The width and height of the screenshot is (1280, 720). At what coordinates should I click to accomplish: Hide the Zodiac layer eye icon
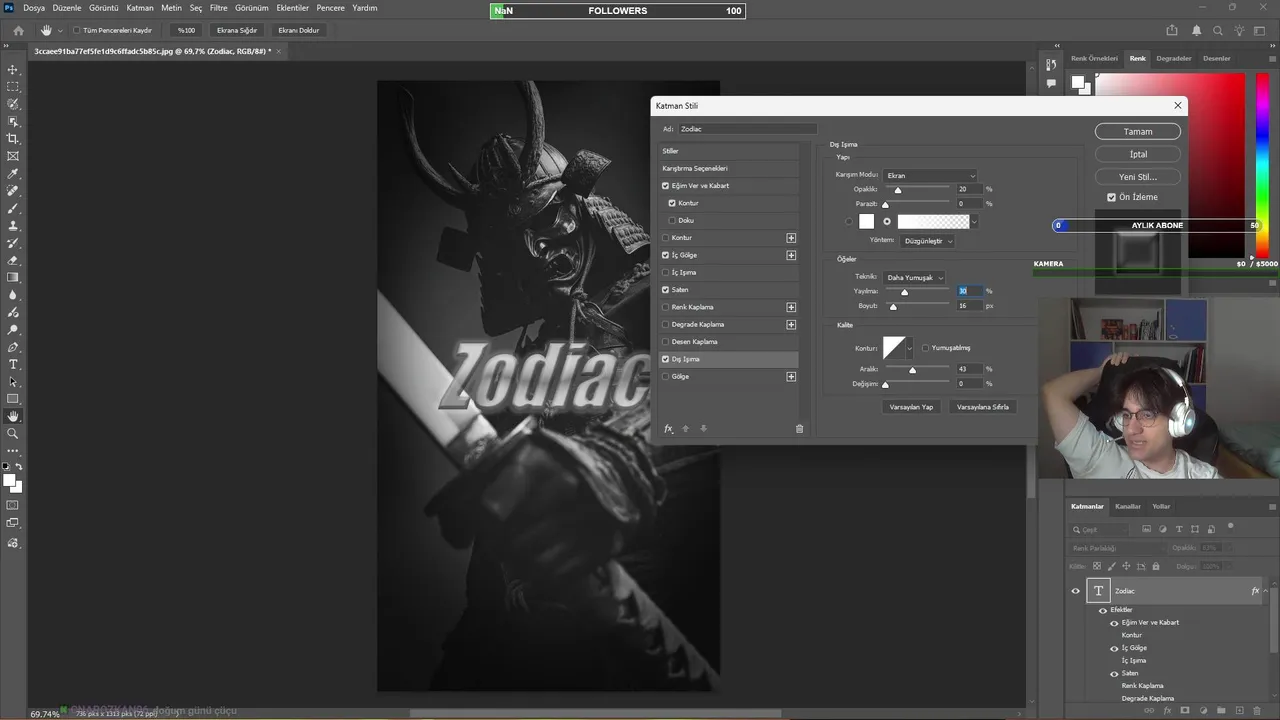point(1076,591)
